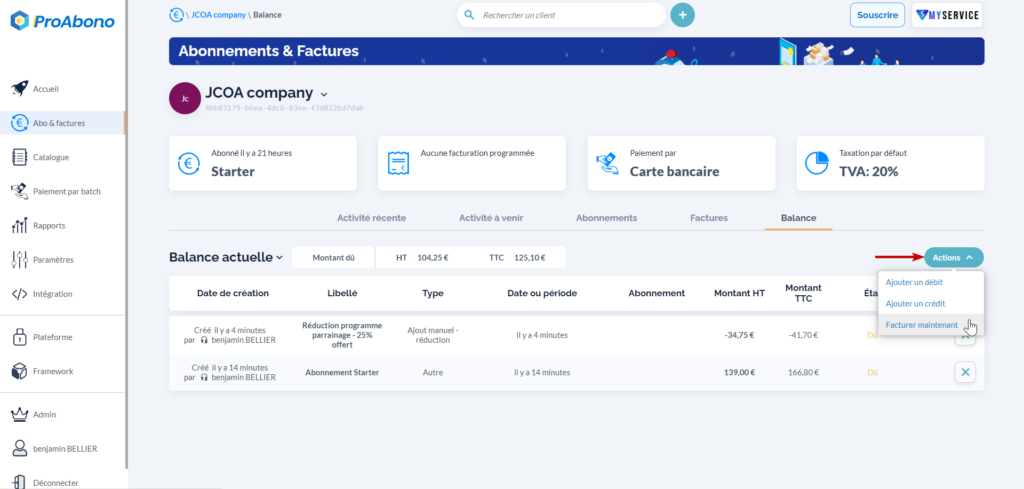Open the Accueil sidebar link

tap(46, 89)
